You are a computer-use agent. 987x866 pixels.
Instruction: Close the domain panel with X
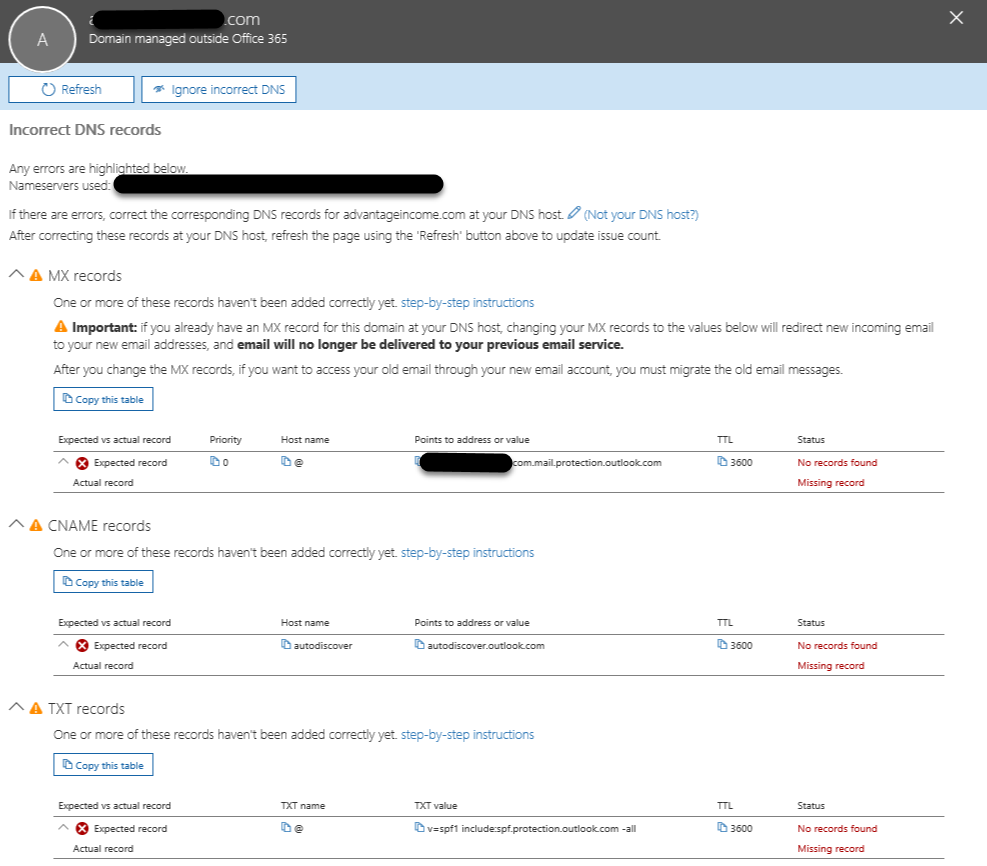[x=956, y=18]
